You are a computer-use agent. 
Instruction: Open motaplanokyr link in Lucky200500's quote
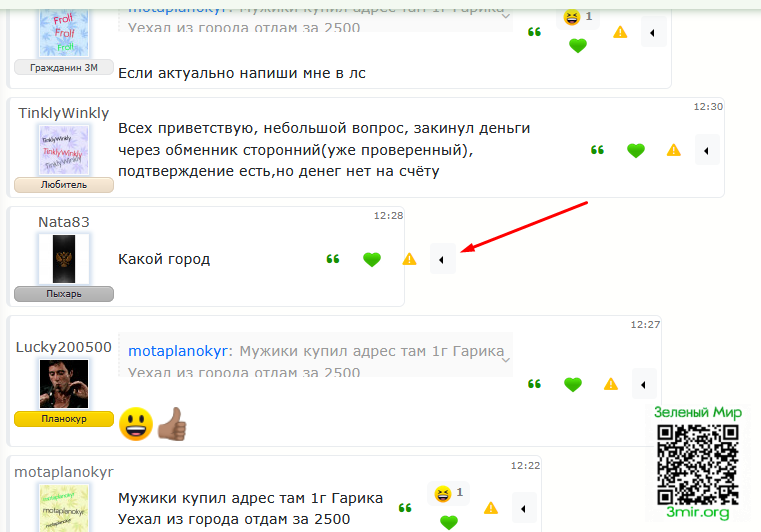pyautogui.click(x=178, y=351)
